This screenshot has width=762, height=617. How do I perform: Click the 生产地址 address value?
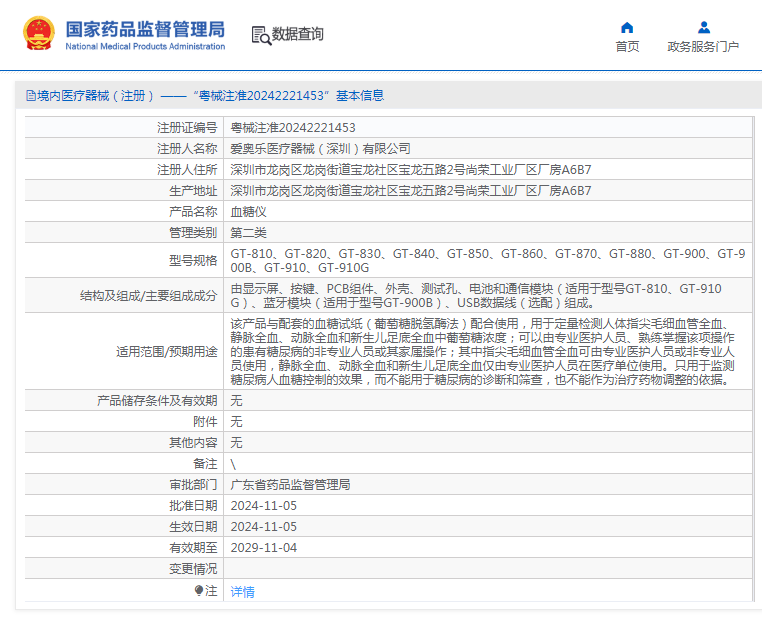[411, 190]
